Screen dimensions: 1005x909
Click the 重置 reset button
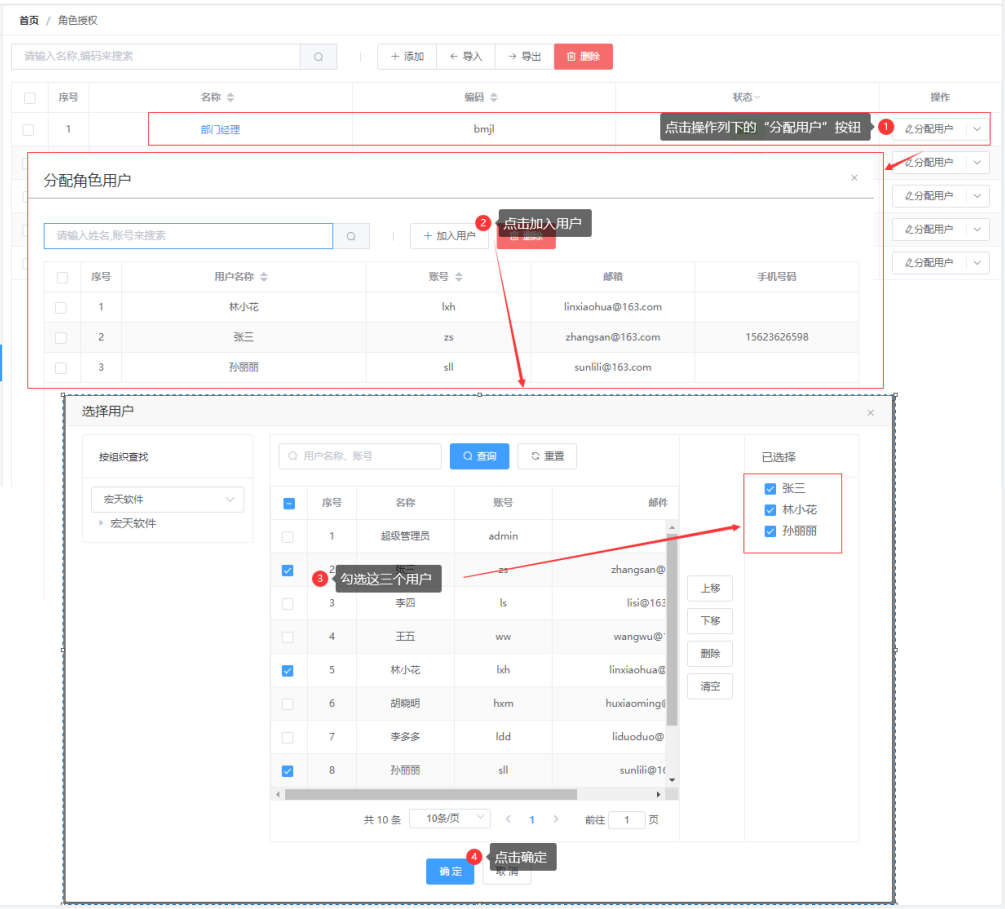pyautogui.click(x=547, y=456)
